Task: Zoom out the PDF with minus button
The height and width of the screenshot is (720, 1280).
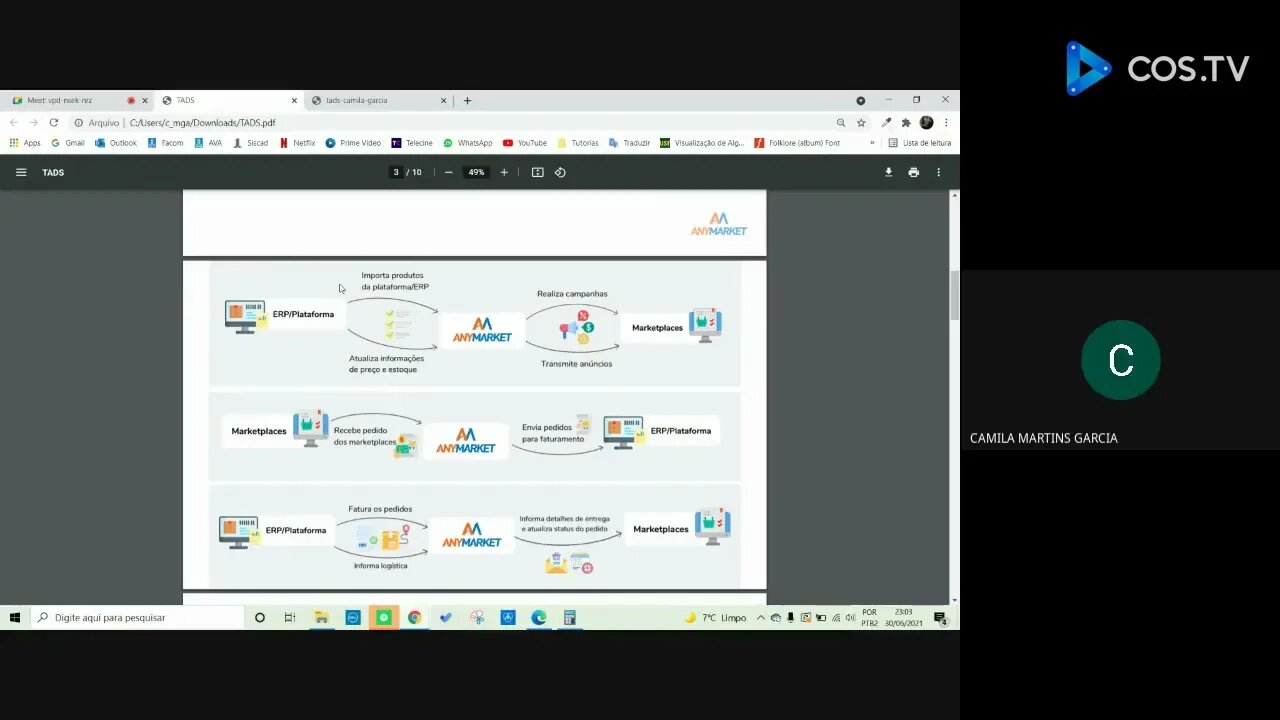Action: [x=449, y=172]
